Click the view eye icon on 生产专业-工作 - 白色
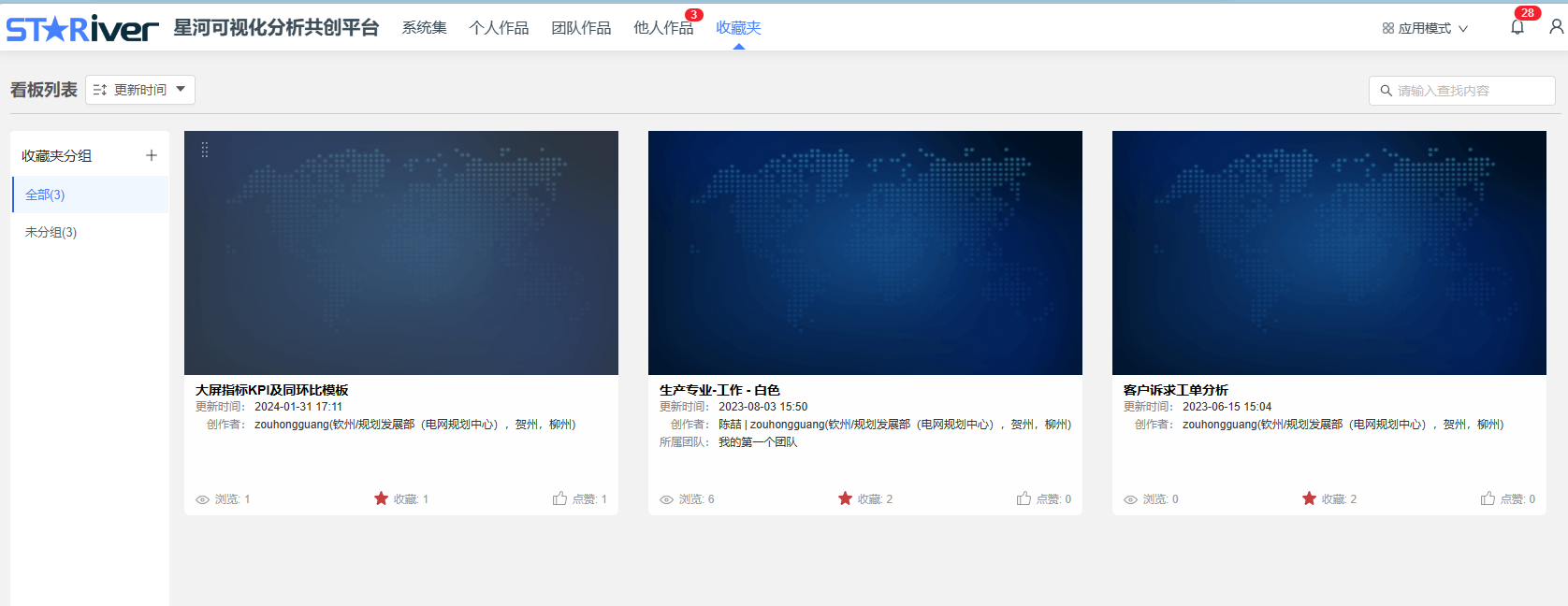Viewport: 1568px width, 606px height. pyautogui.click(x=666, y=499)
